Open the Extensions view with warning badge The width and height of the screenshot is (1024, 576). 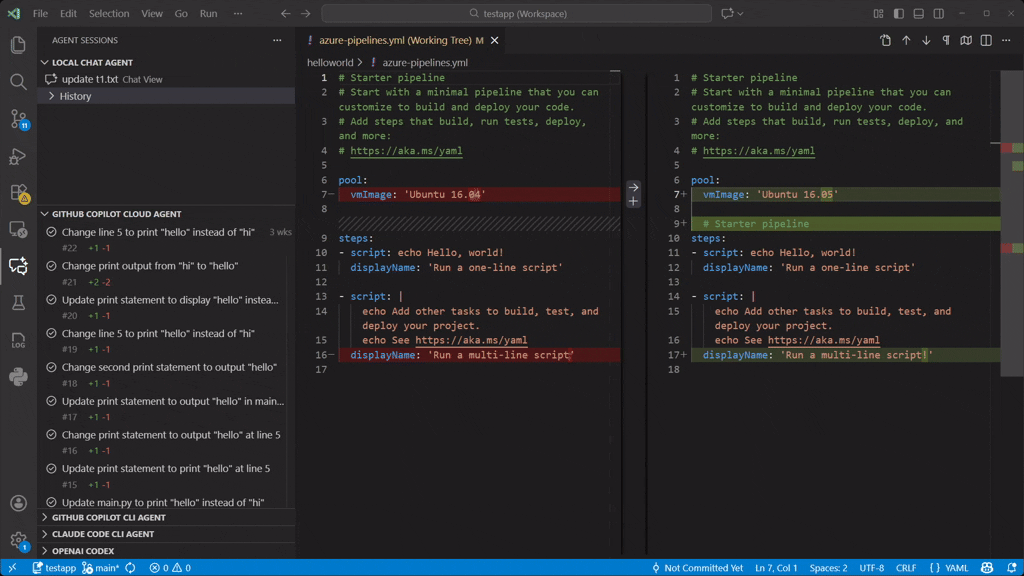coord(18,193)
